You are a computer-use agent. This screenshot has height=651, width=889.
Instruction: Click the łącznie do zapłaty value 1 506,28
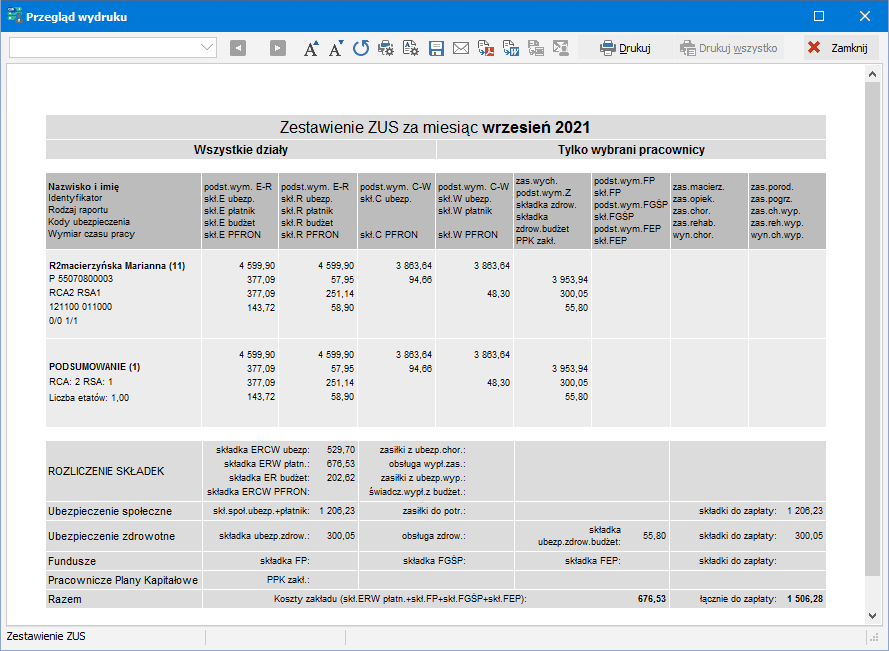point(805,599)
